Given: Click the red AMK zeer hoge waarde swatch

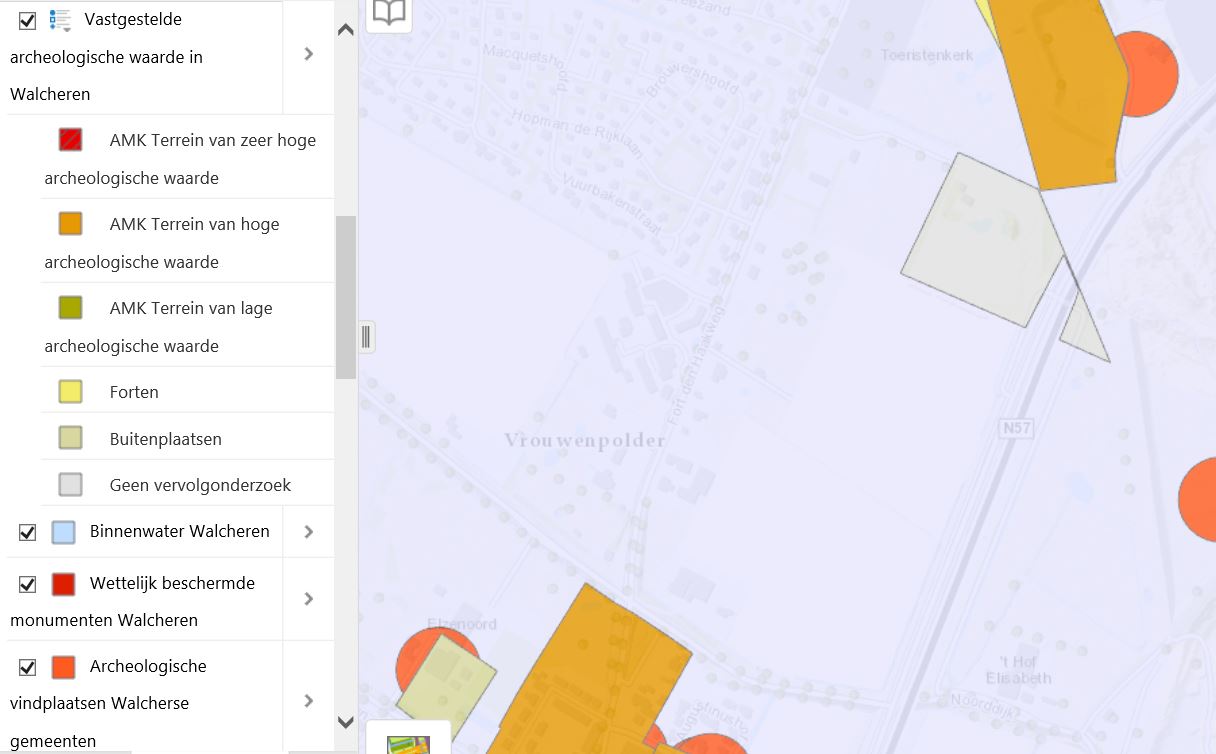Looking at the screenshot, I should [x=70, y=140].
